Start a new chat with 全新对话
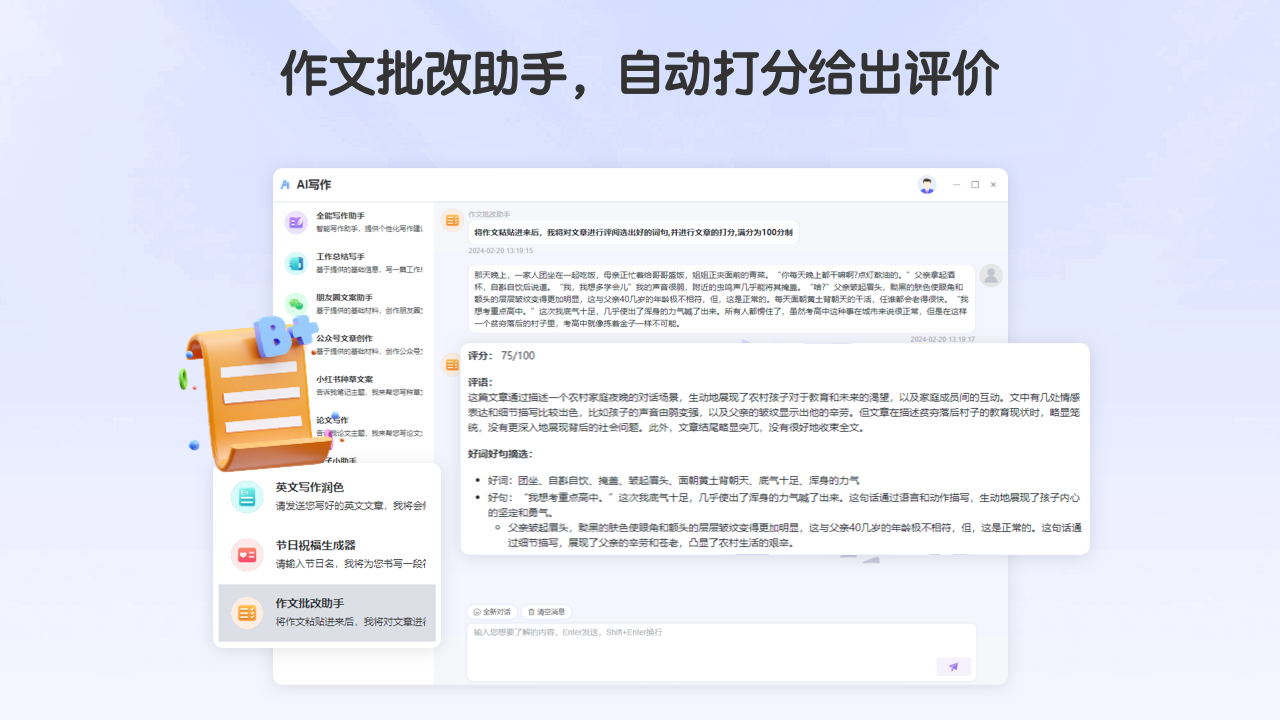This screenshot has height=720, width=1280. [493, 610]
